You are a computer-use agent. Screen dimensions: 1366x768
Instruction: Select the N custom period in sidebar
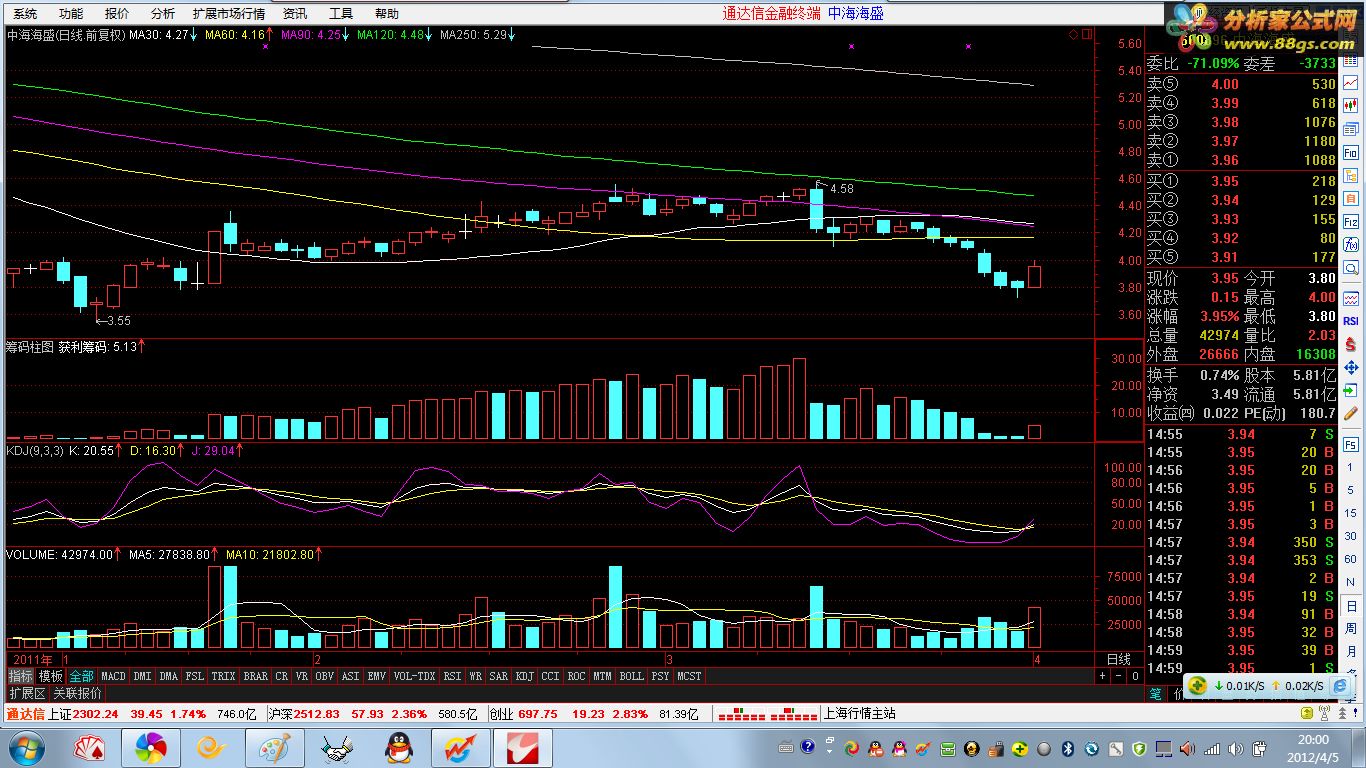pyautogui.click(x=1351, y=584)
